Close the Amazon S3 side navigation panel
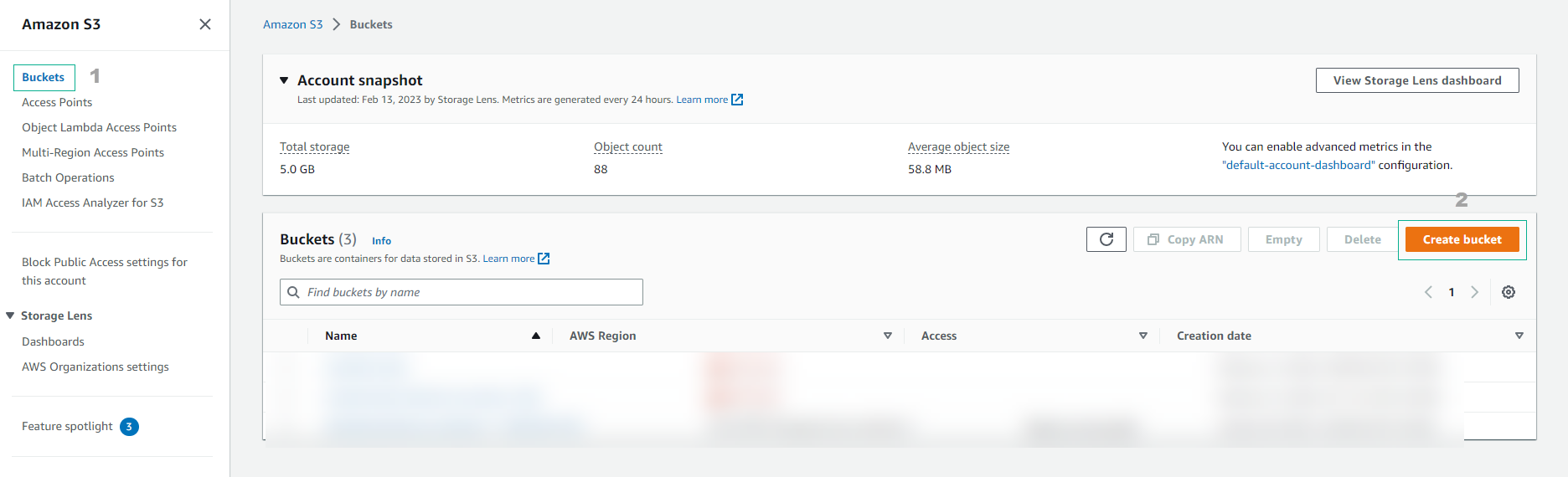The width and height of the screenshot is (1568, 477). [x=205, y=24]
